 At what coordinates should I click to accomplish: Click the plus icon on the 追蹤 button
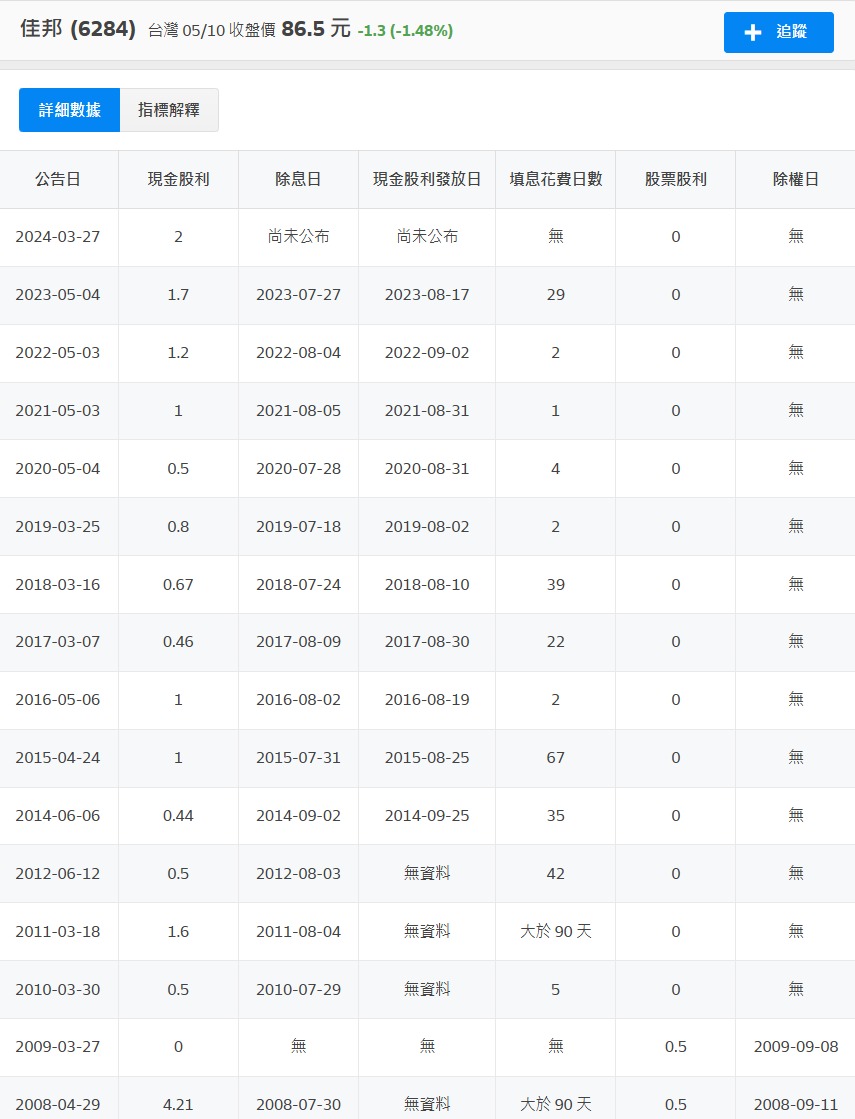(752, 32)
